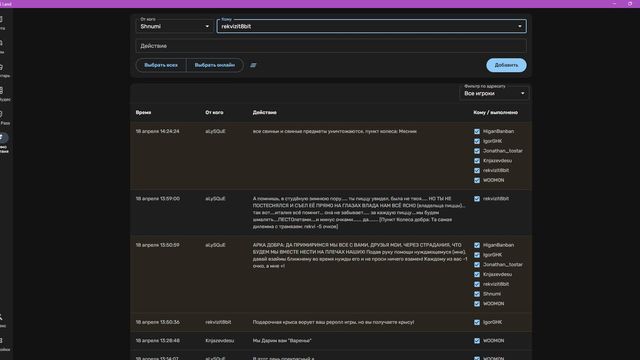Click the timestamp '18 апреля 13:50:59'

click(x=158, y=245)
